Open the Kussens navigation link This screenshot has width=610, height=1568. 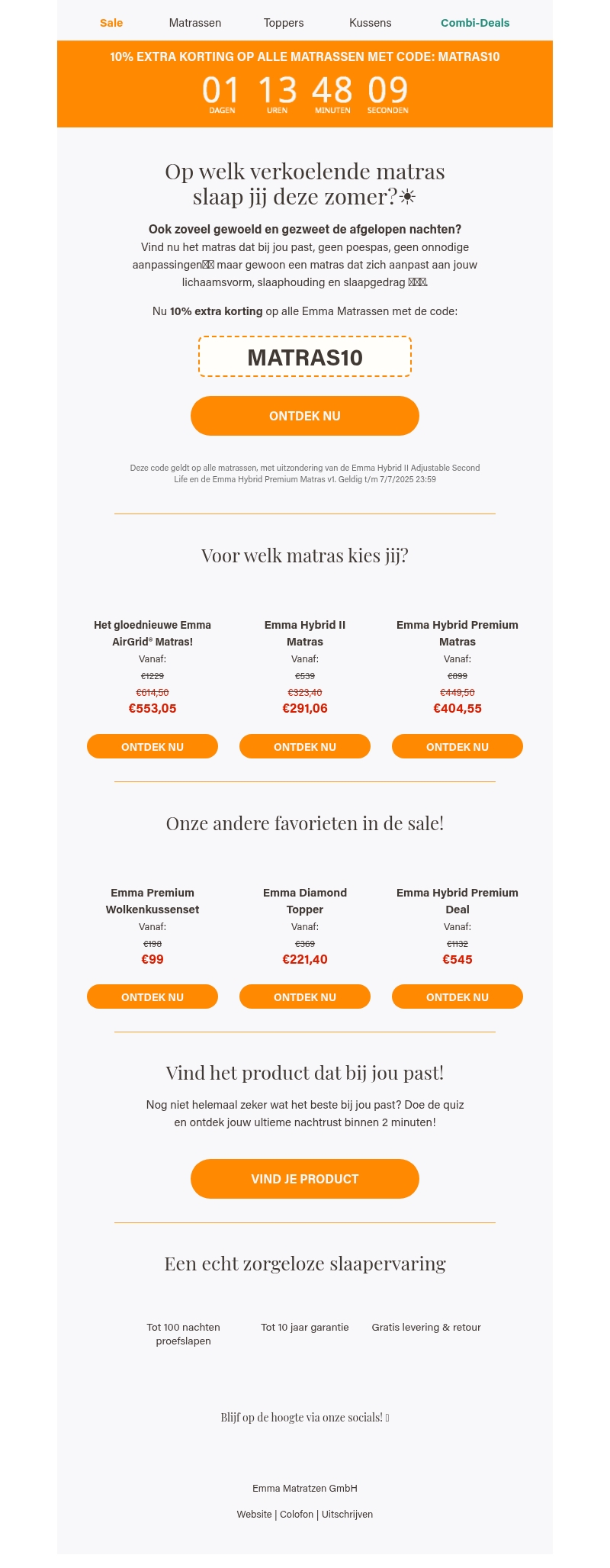(x=371, y=23)
